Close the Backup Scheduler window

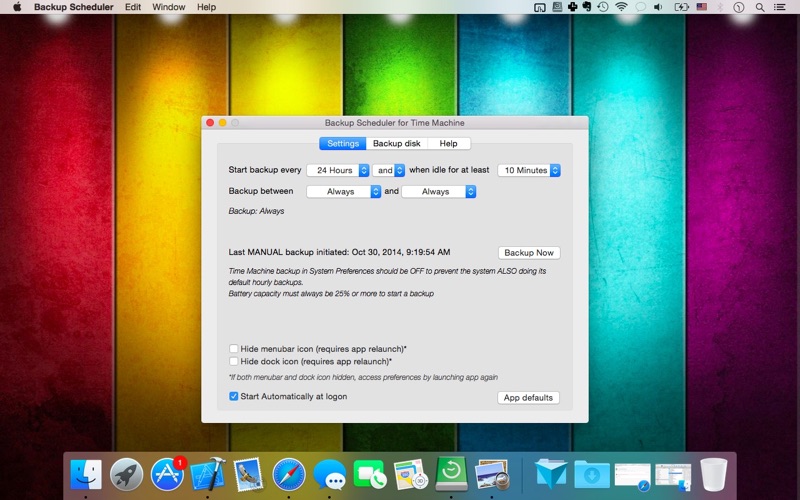(x=210, y=122)
